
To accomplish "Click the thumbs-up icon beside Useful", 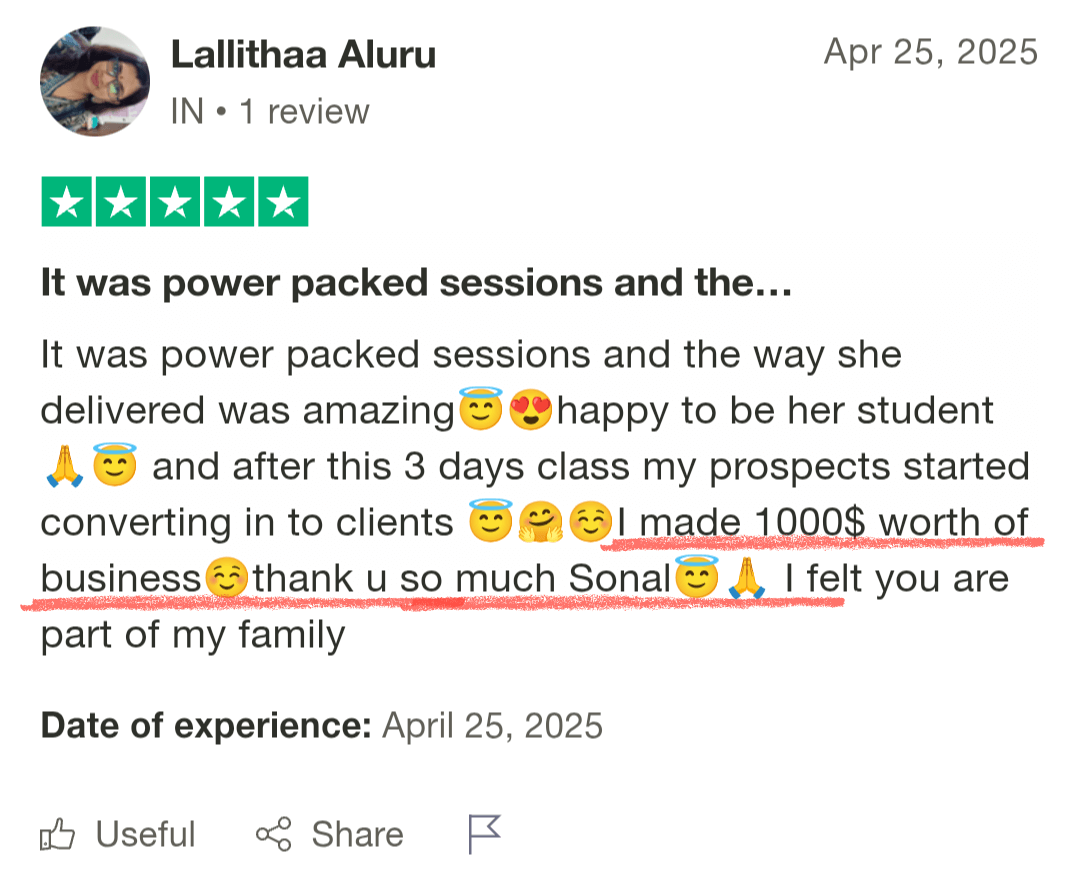I will [57, 834].
